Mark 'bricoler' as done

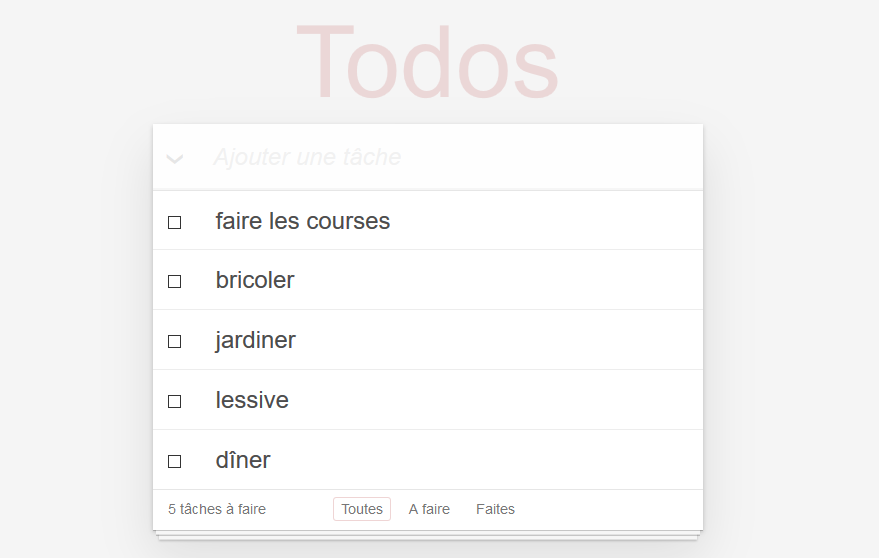click(174, 282)
